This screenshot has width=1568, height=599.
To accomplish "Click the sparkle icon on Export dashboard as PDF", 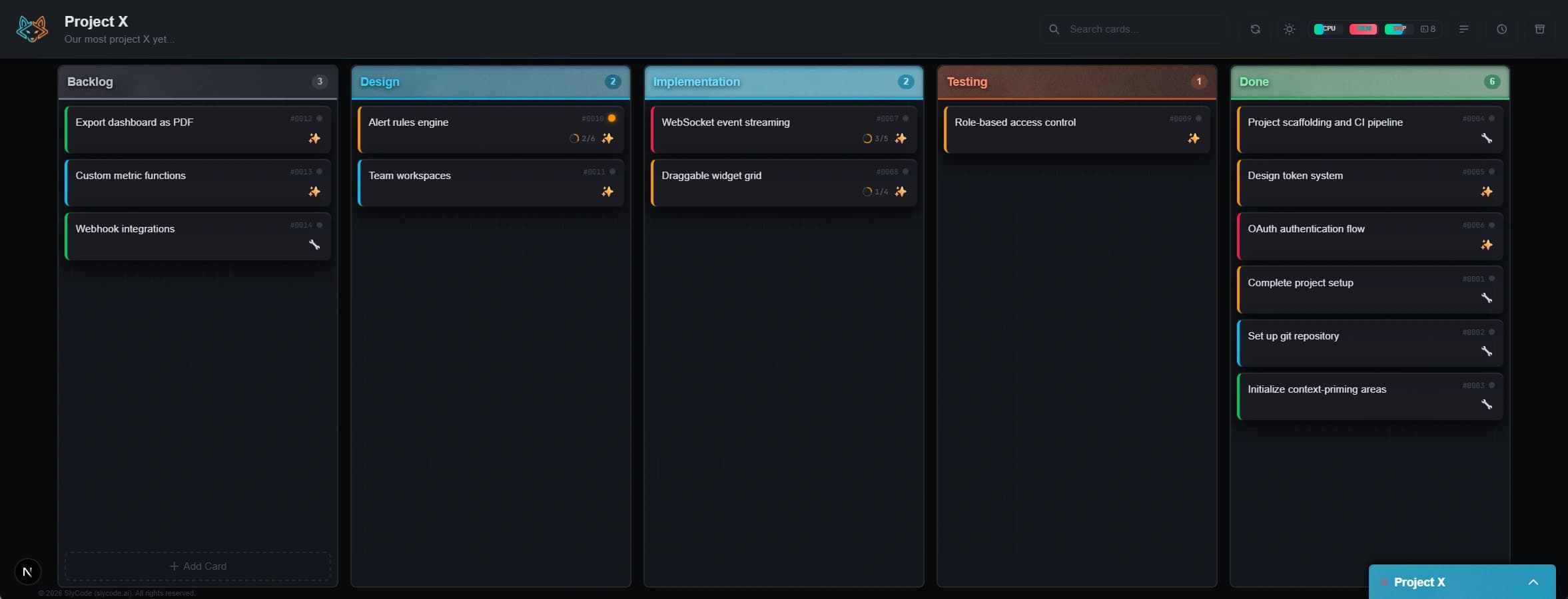I will [314, 138].
